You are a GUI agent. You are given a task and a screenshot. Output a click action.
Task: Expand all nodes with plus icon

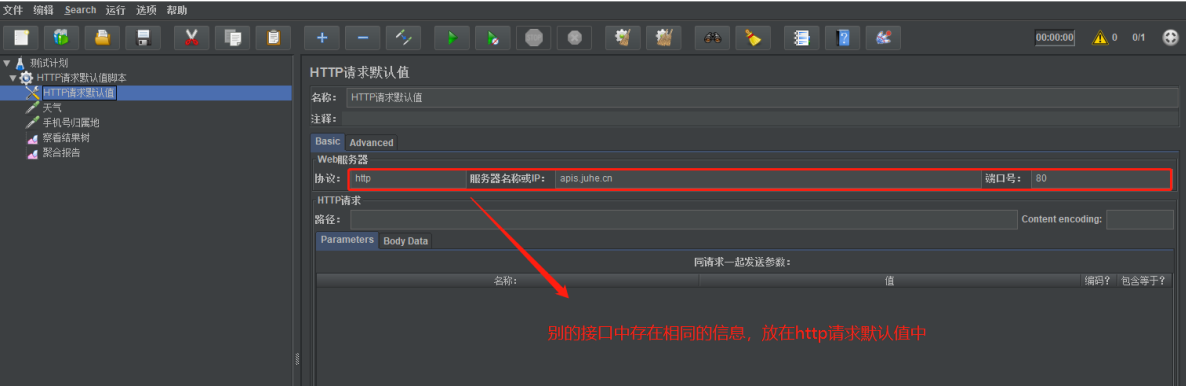[321, 37]
